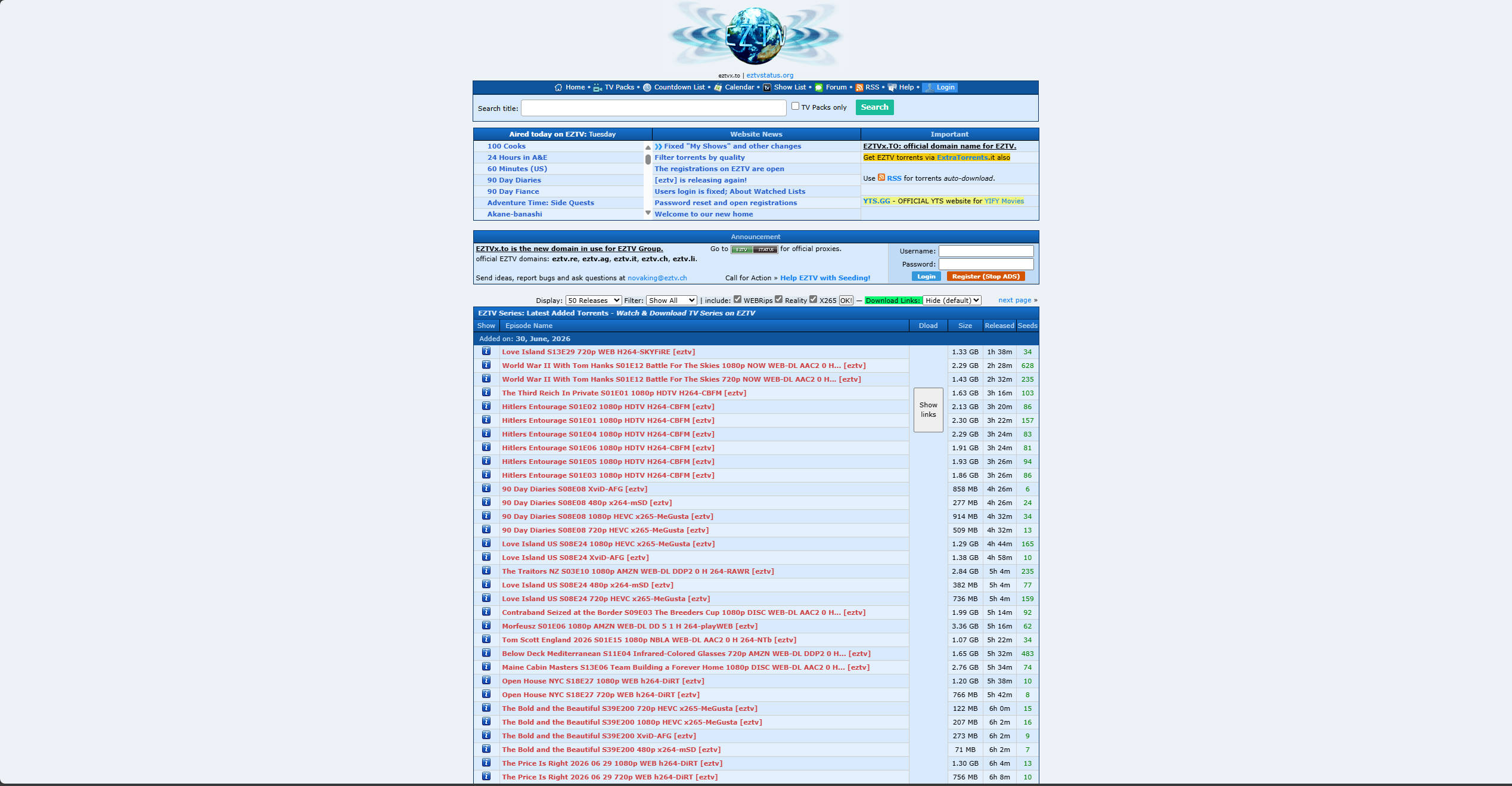Open the Download Links Hide (default) dropdown
The width and height of the screenshot is (1512, 786).
tap(952, 301)
